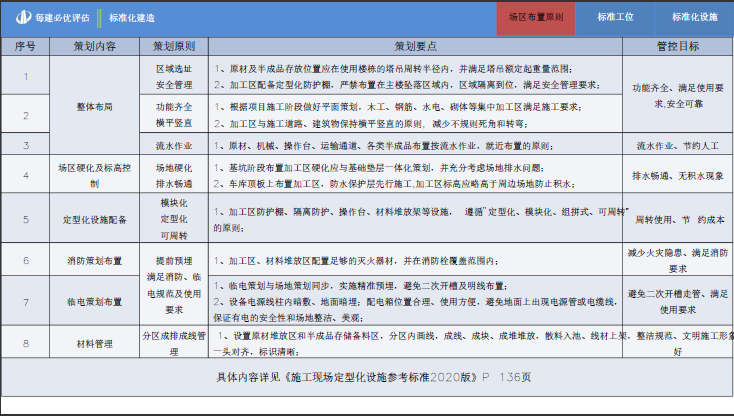Click the 分区成排成线管理 cell
734x416 pixels.
(174, 343)
